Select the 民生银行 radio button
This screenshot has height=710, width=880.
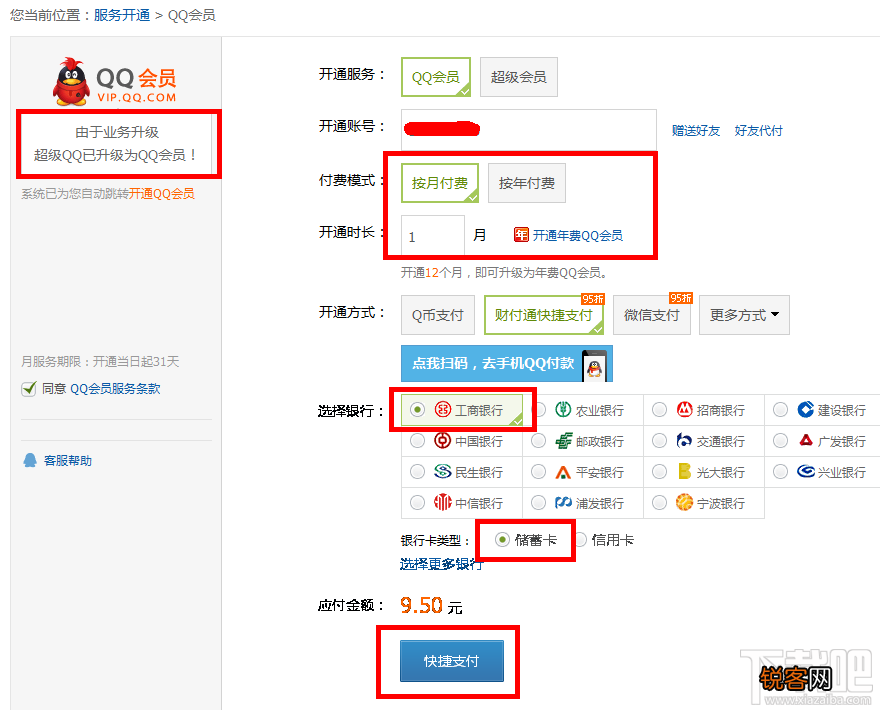(x=417, y=472)
